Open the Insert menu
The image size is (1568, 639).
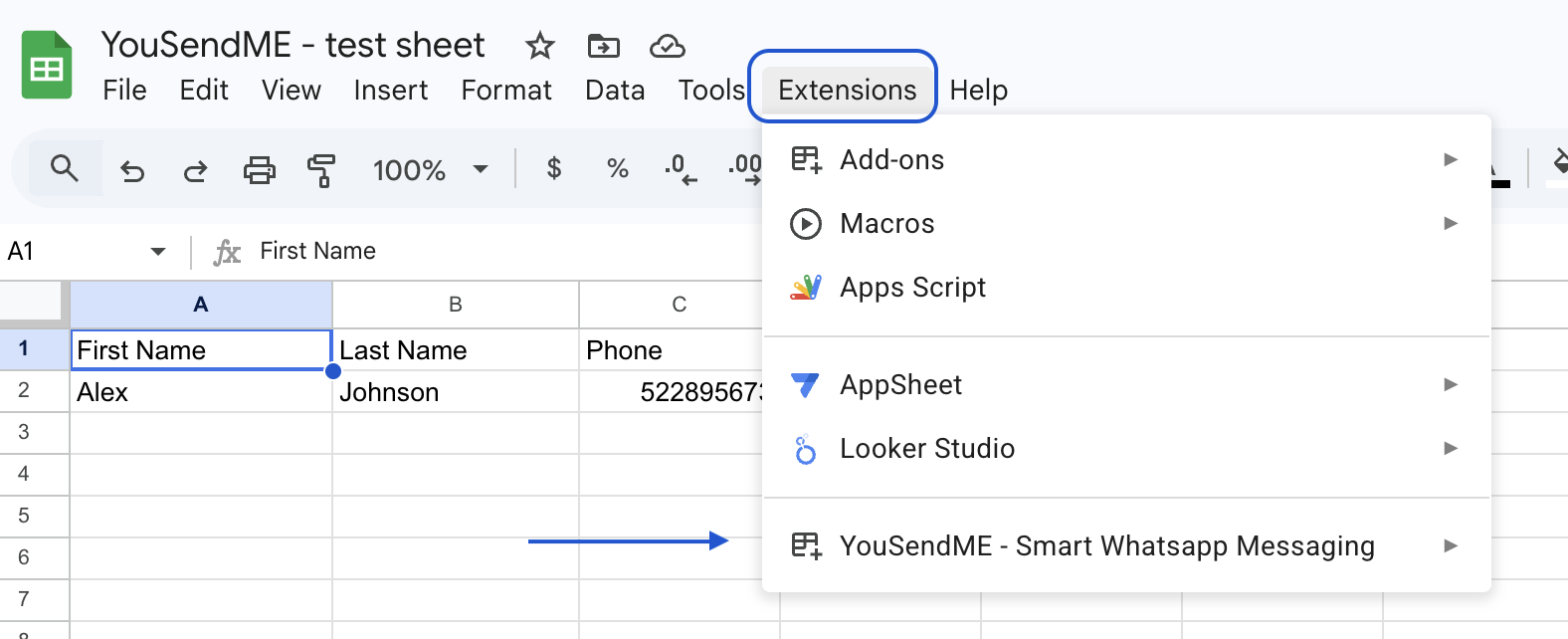pyautogui.click(x=391, y=91)
